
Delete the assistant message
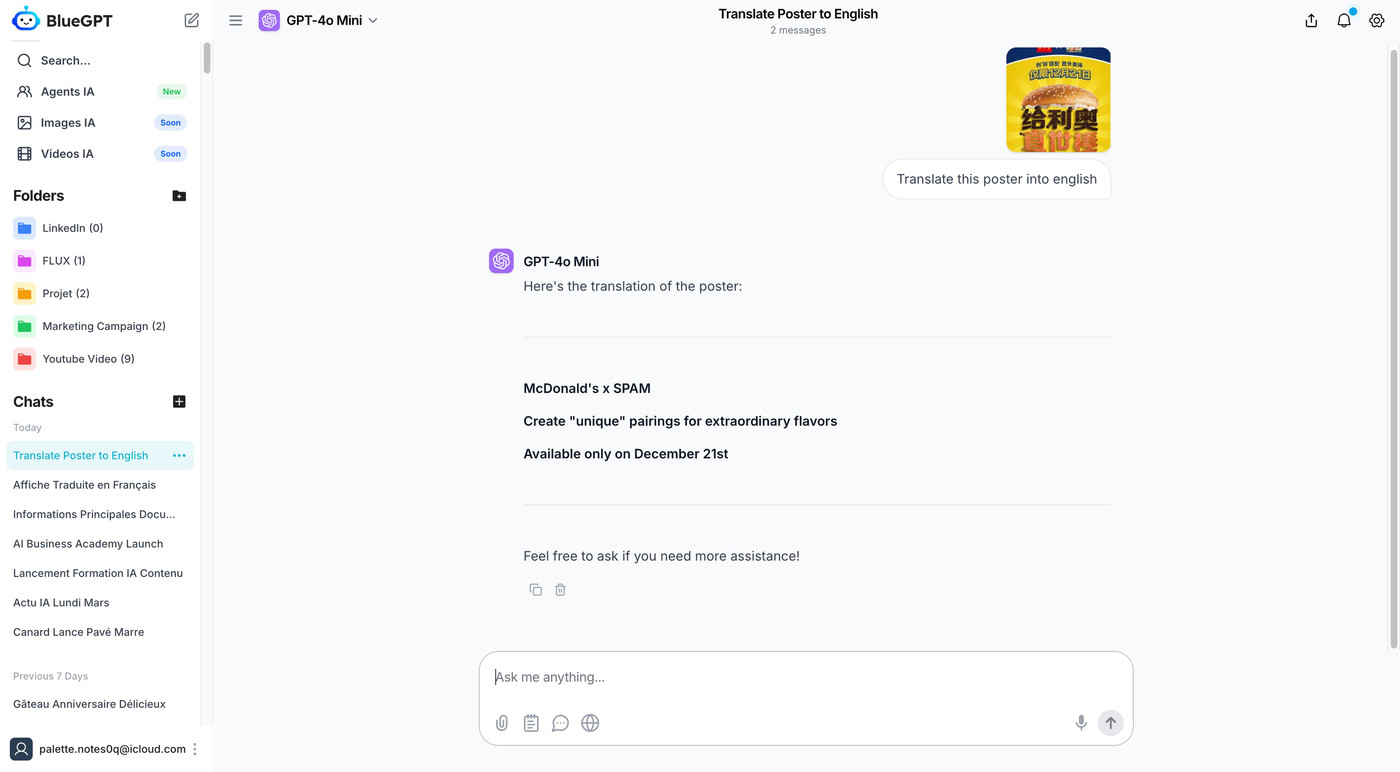tap(560, 590)
